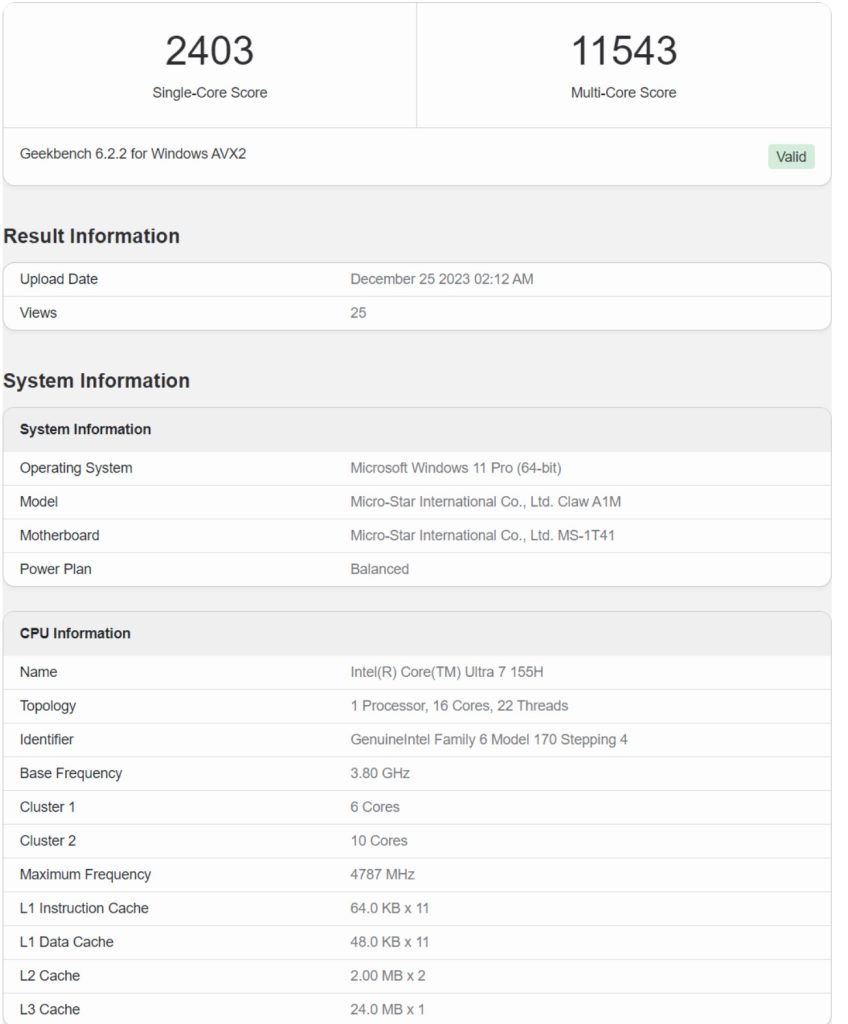Click the green Valid badge
This screenshot has width=848, height=1024.
[x=791, y=157]
